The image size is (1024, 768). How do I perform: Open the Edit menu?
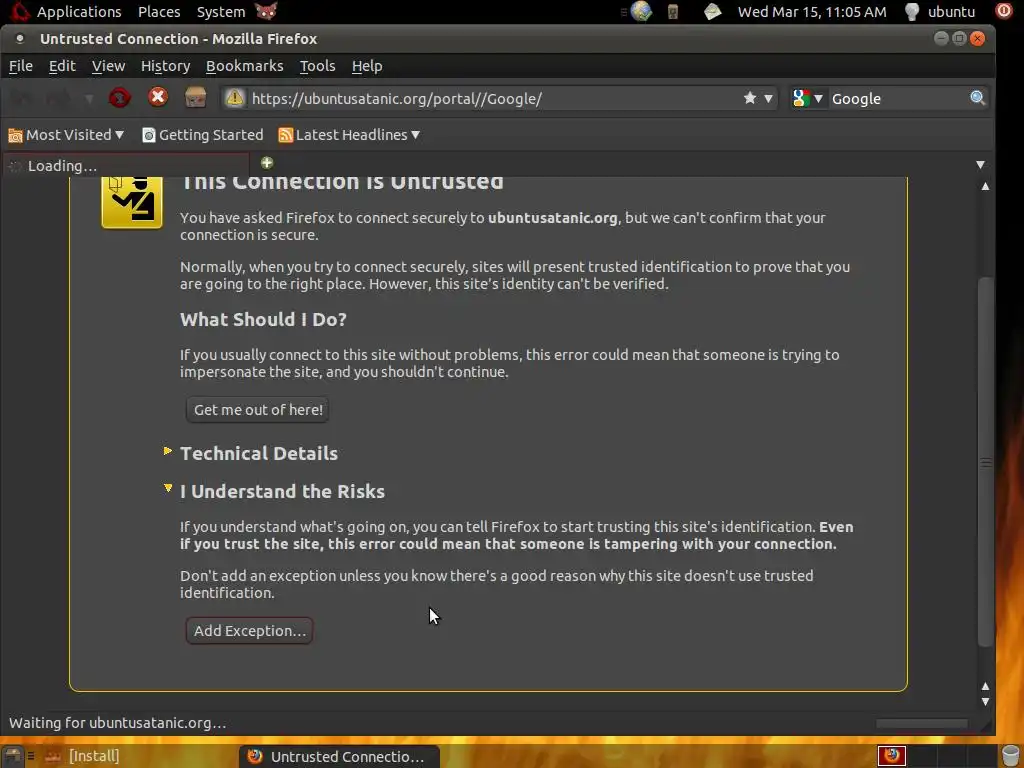point(62,66)
